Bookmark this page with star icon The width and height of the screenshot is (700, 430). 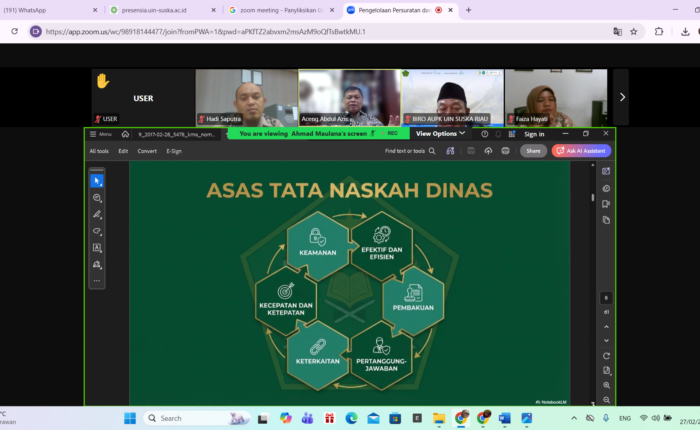click(x=634, y=31)
